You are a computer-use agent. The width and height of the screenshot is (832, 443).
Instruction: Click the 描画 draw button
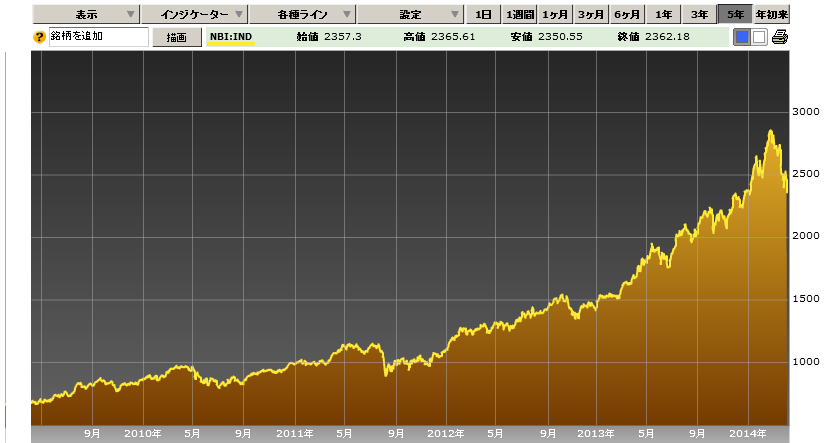click(177, 37)
